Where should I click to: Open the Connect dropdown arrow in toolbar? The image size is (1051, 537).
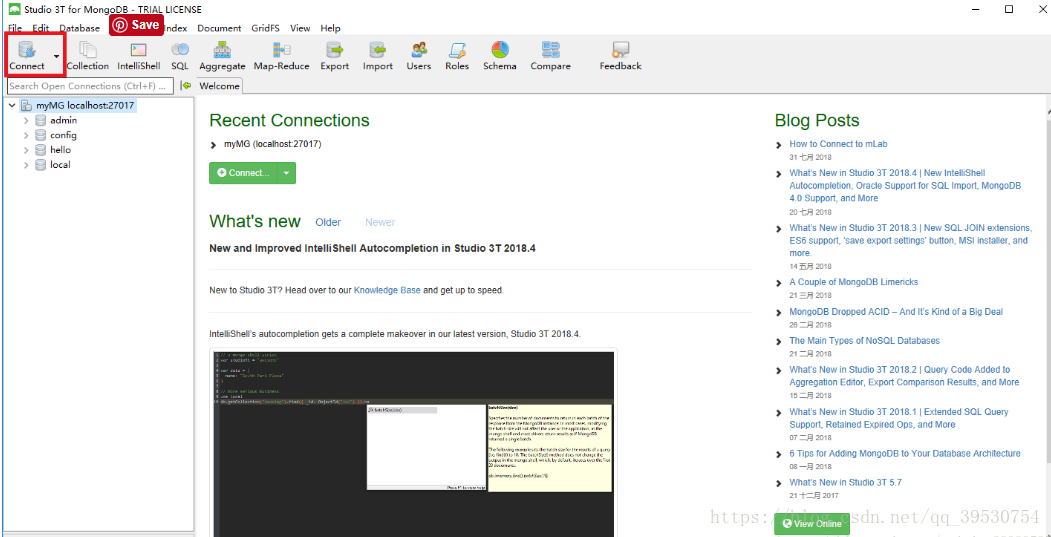point(56,56)
